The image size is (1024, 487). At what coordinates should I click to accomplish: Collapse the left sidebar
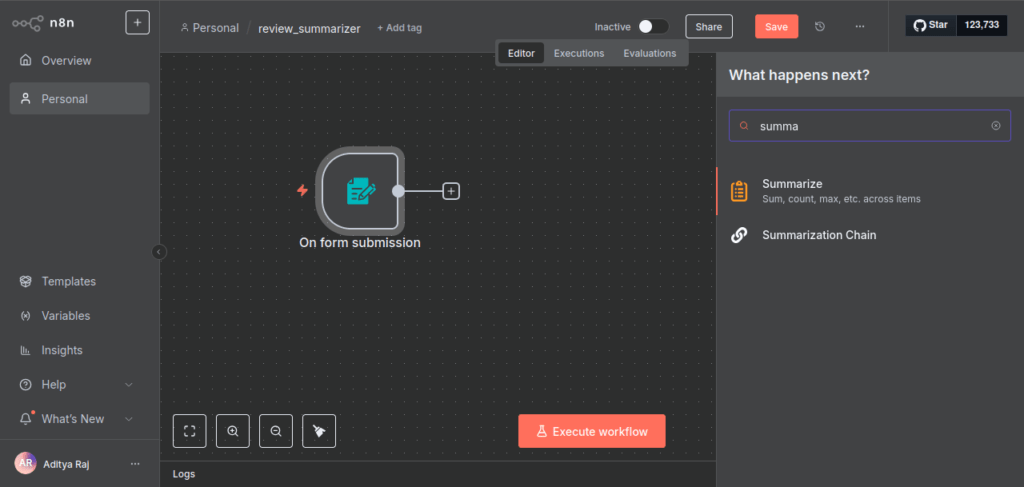158,252
